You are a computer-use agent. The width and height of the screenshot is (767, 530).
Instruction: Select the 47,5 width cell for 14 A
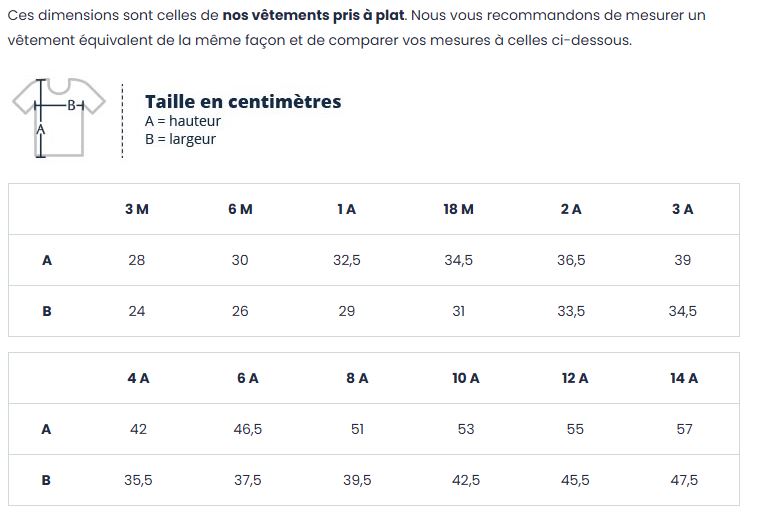point(684,480)
